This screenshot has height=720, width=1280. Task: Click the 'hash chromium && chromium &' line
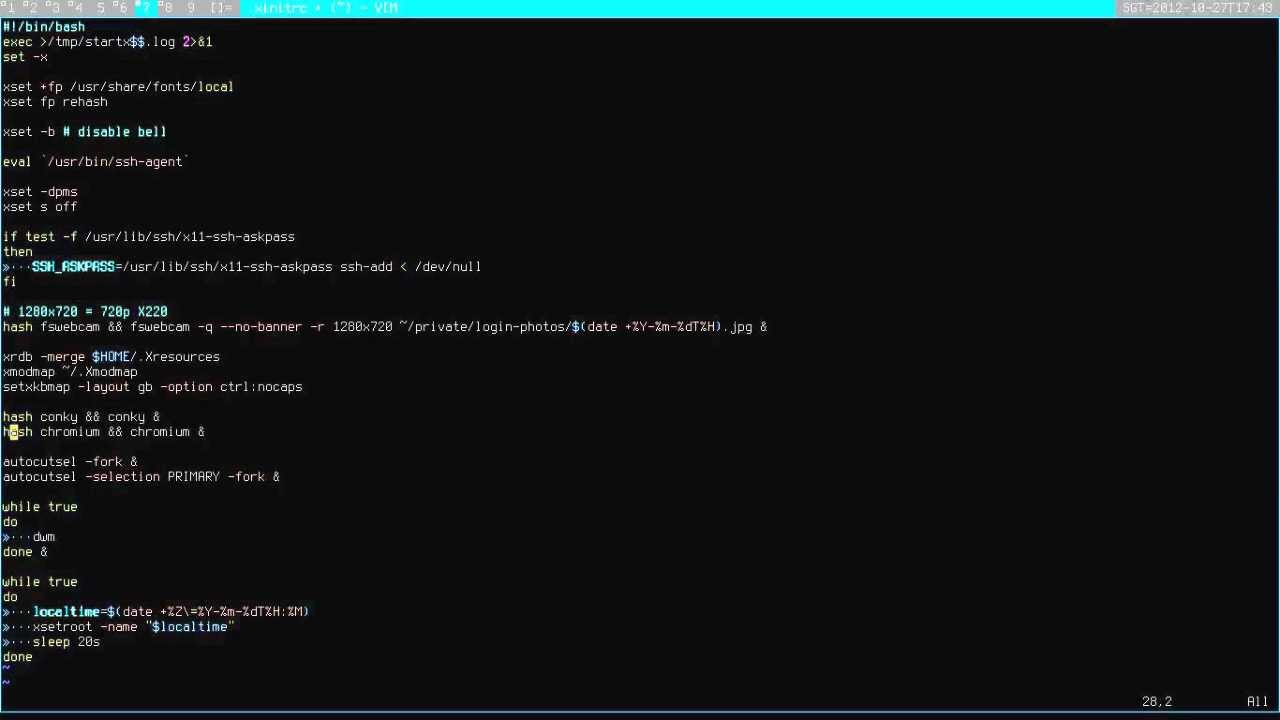pyautogui.click(x=103, y=431)
